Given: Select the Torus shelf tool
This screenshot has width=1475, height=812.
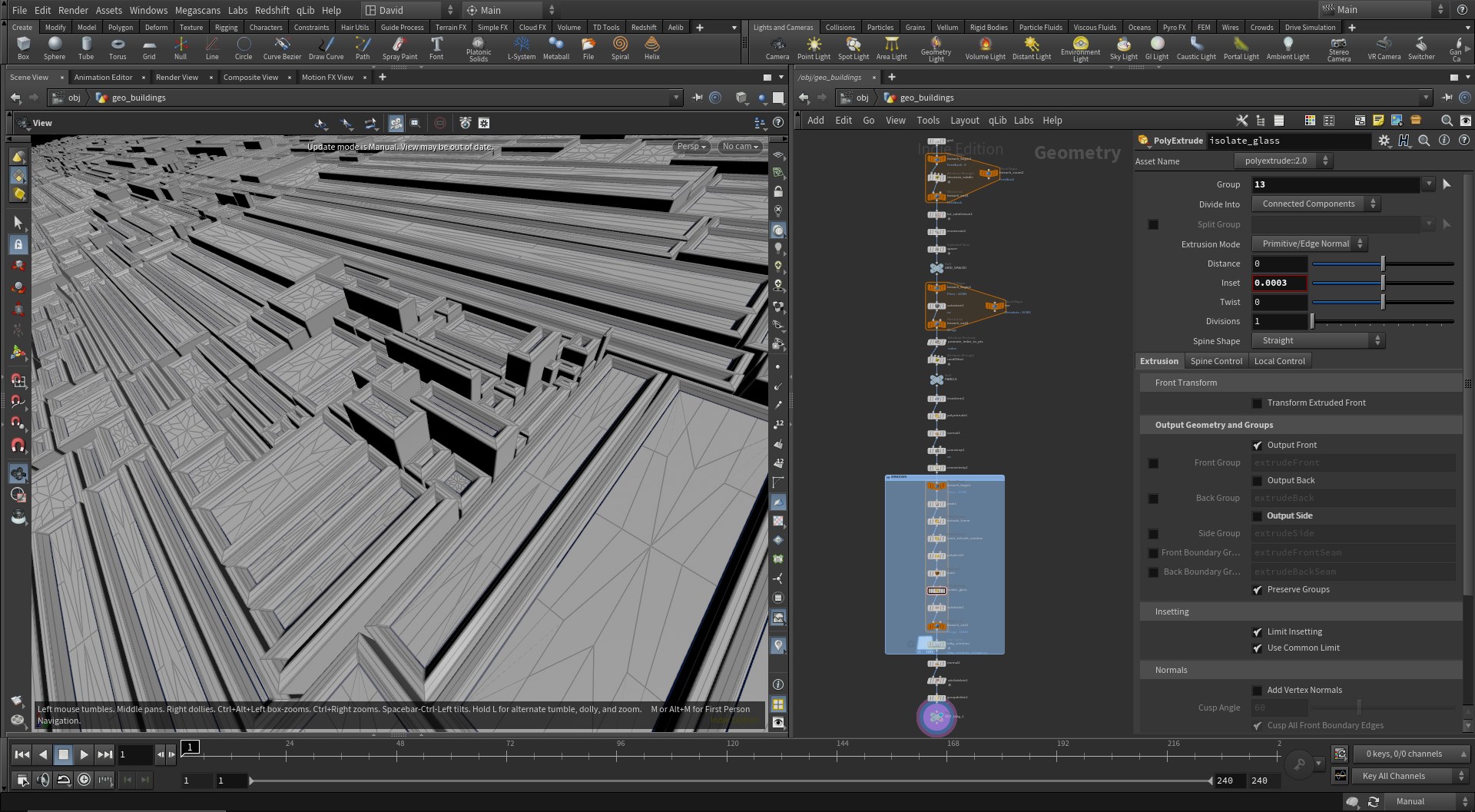Looking at the screenshot, I should [118, 48].
